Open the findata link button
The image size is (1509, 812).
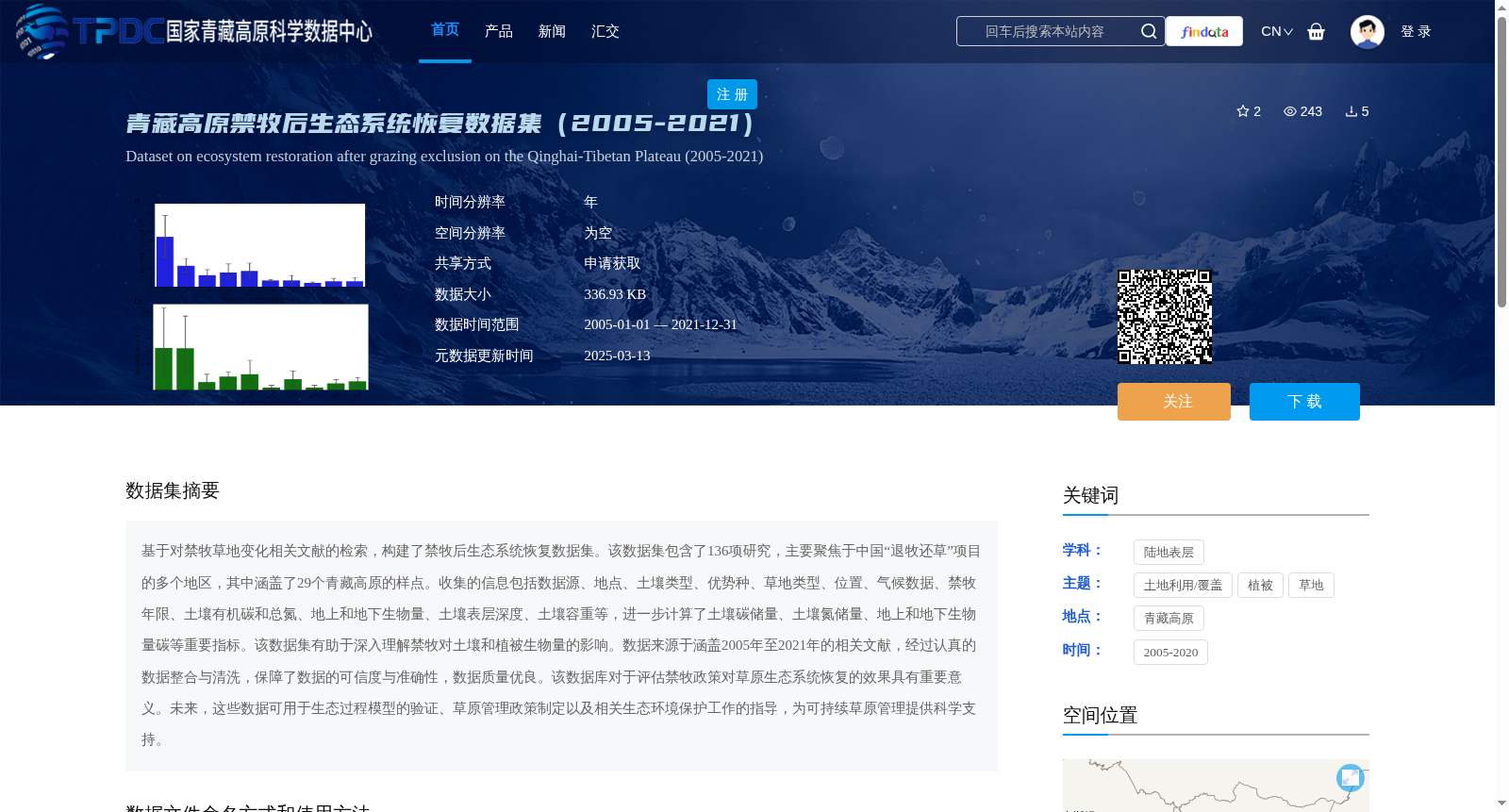pos(1204,31)
